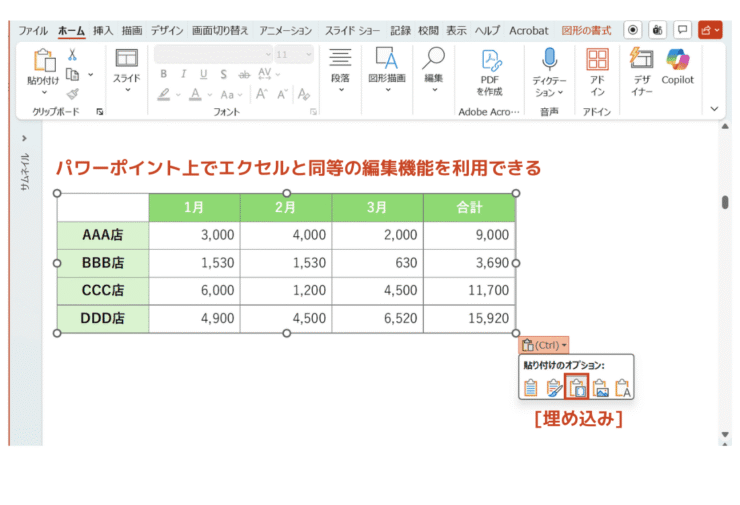Switch to the 図形の書式 tab
This screenshot has width=740, height=505.
(586, 31)
